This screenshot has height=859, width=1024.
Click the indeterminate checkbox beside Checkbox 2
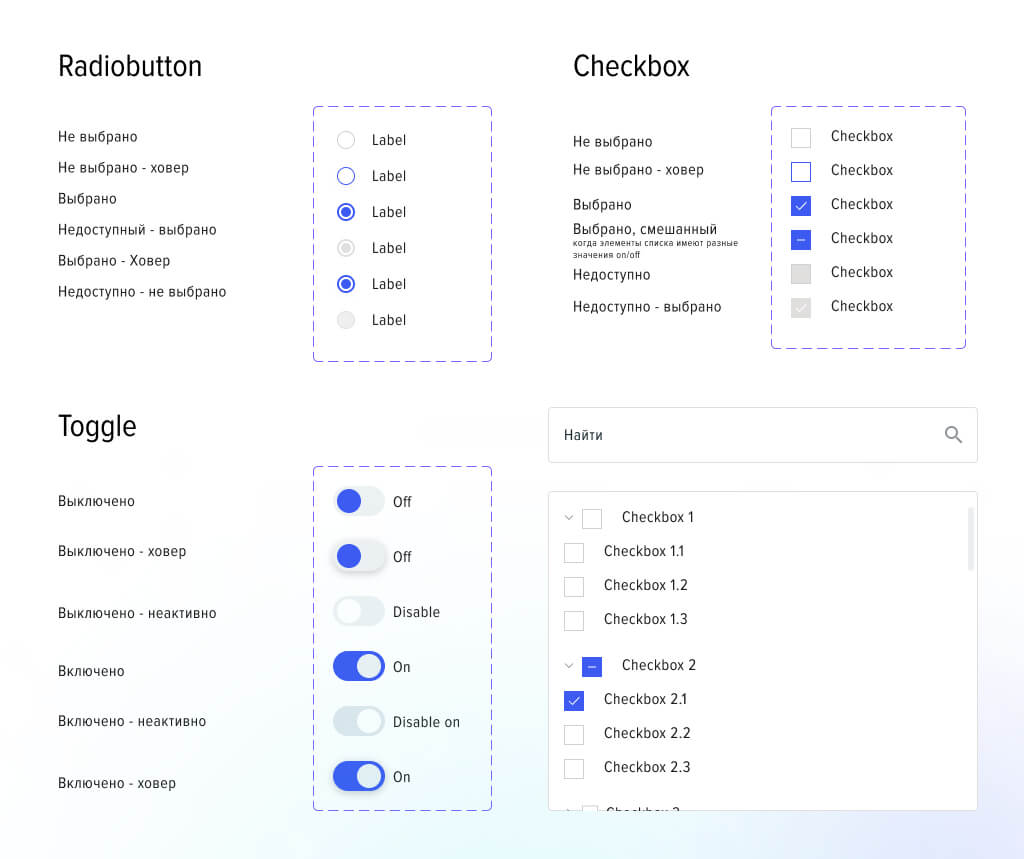pos(591,665)
